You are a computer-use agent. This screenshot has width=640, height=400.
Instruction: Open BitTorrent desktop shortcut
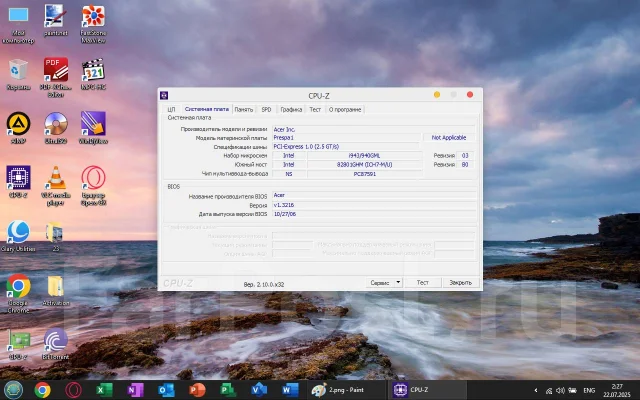pyautogui.click(x=56, y=344)
